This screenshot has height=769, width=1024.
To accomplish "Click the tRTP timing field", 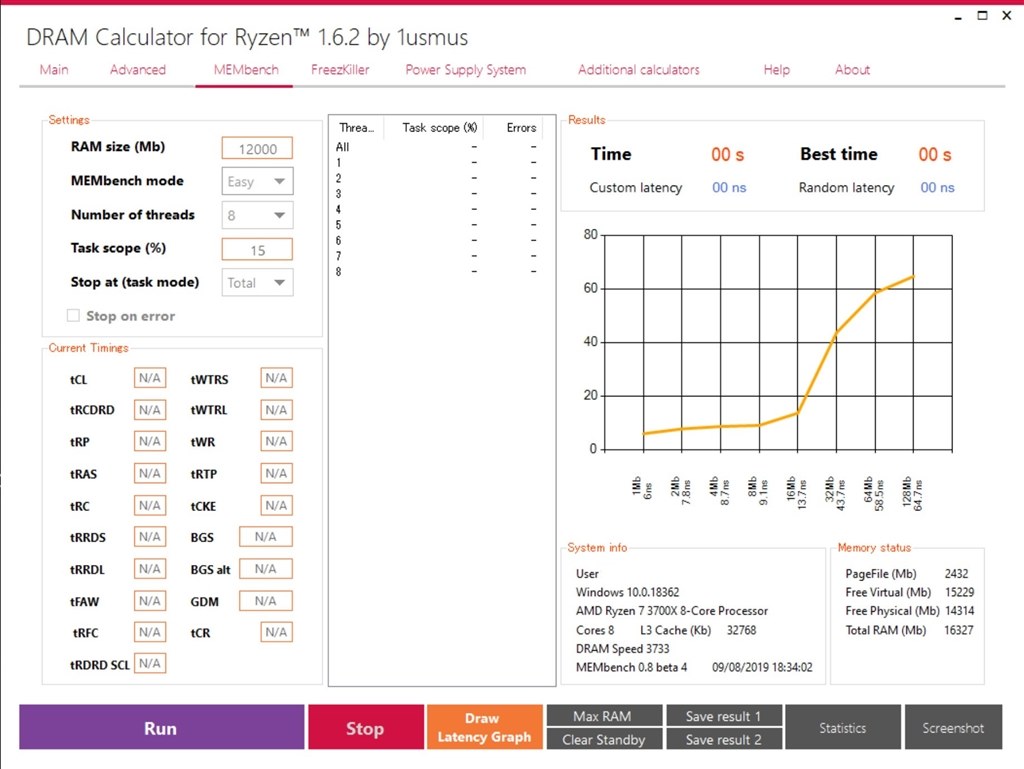I will [276, 473].
